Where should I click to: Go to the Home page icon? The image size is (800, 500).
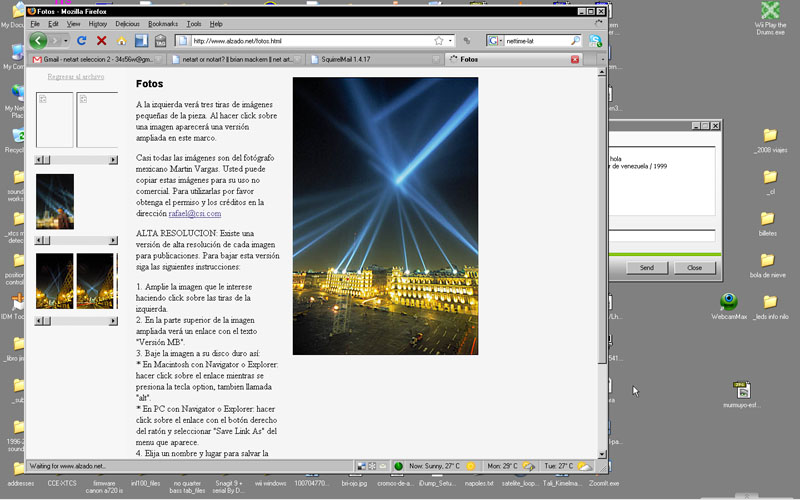(x=121, y=41)
